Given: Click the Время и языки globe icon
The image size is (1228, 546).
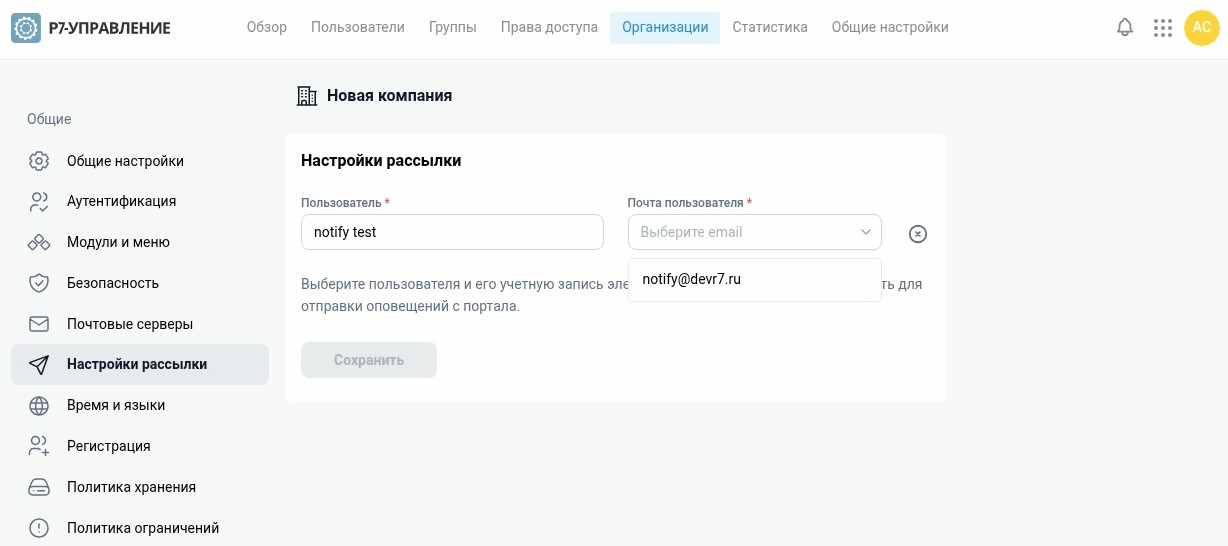Looking at the screenshot, I should pos(39,405).
